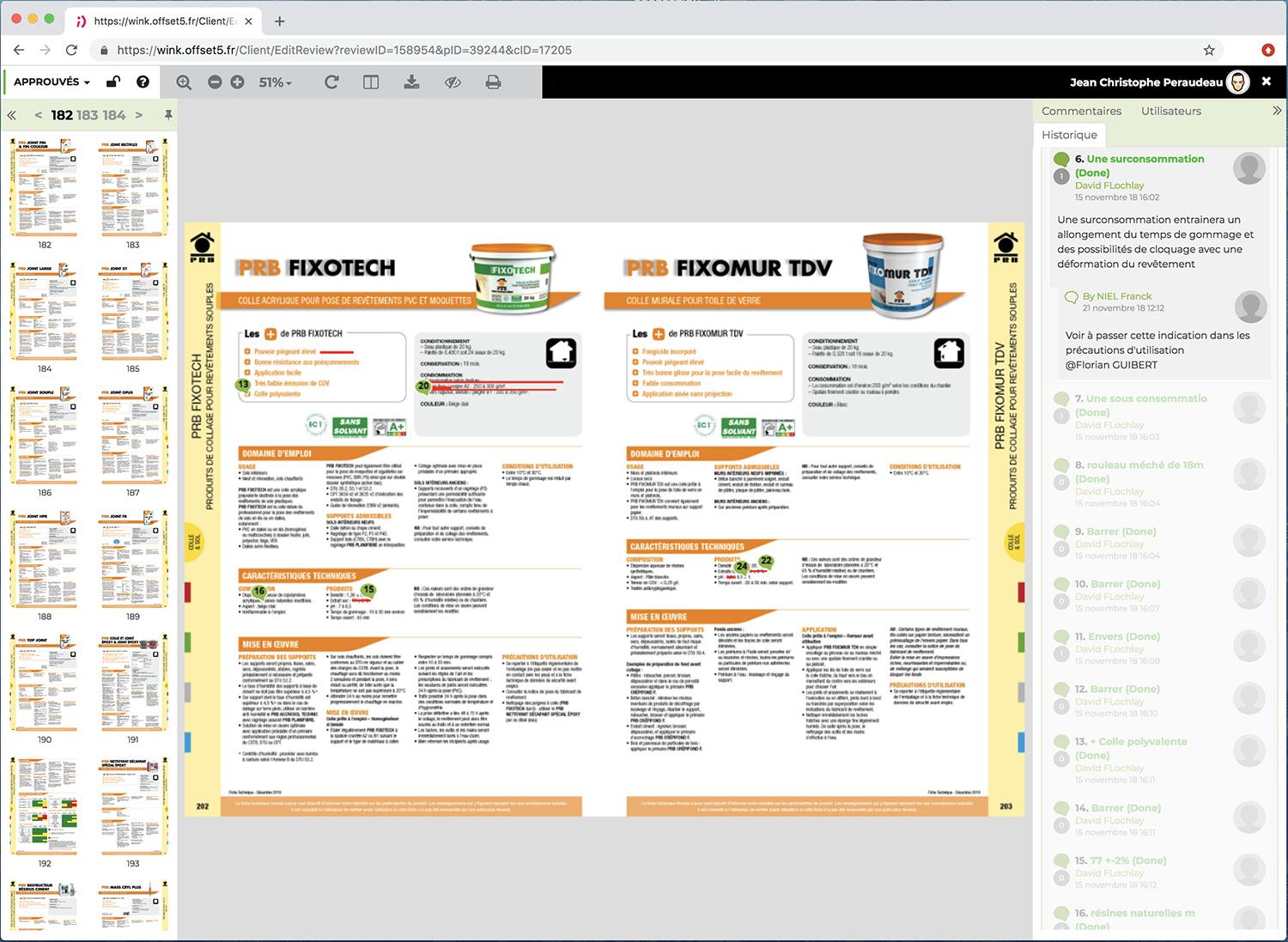Switch to the Commentaires tab
This screenshot has height=942, width=1288.
[1081, 111]
